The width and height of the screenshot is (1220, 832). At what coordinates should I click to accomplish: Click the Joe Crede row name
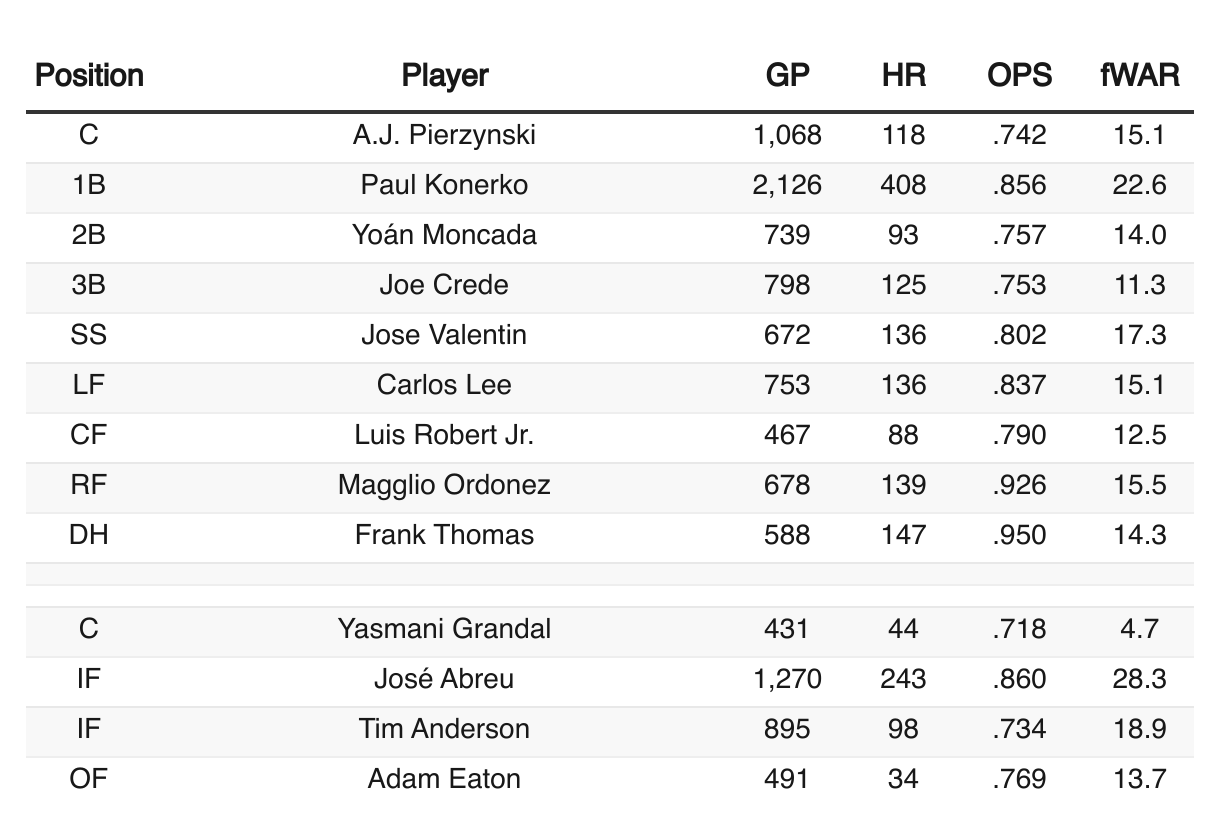(x=444, y=285)
